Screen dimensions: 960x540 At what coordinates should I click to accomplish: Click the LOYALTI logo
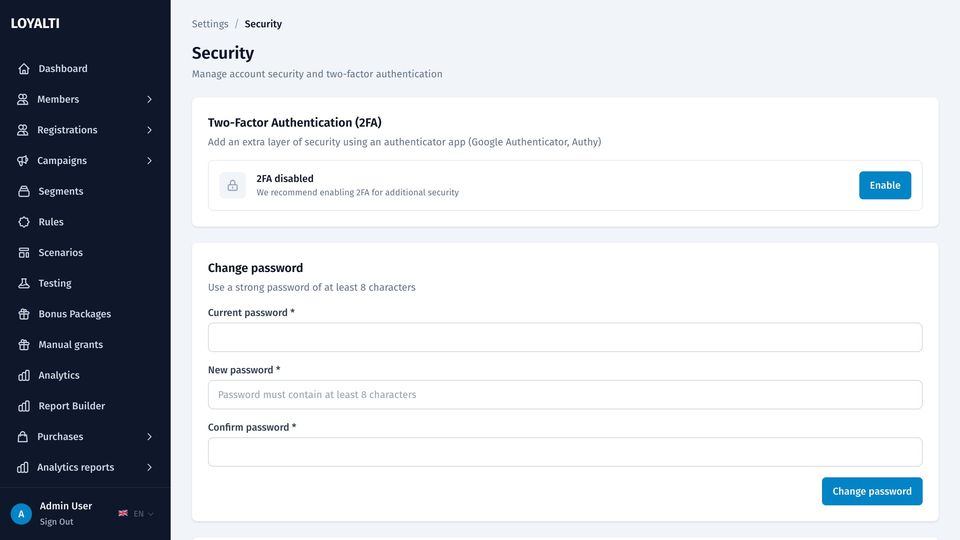click(35, 23)
